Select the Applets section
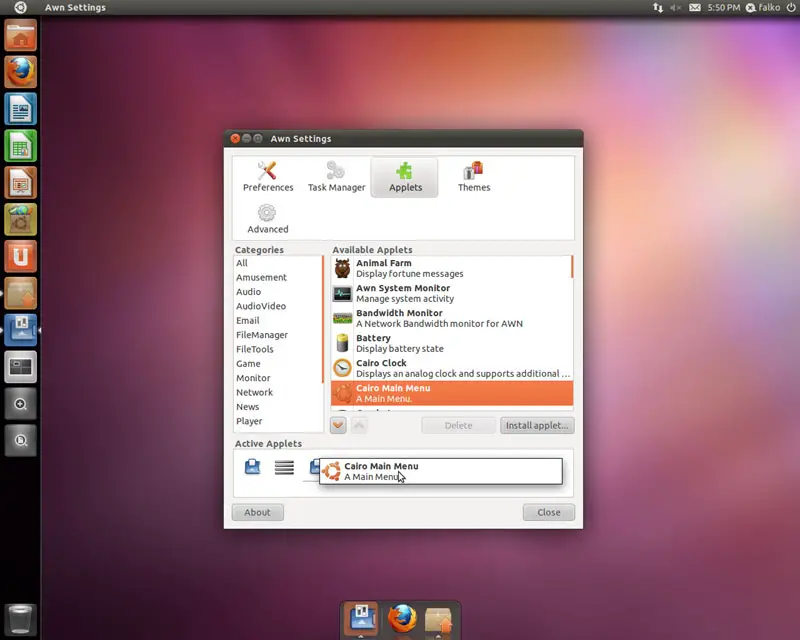The width and height of the screenshot is (800, 640). click(x=405, y=177)
